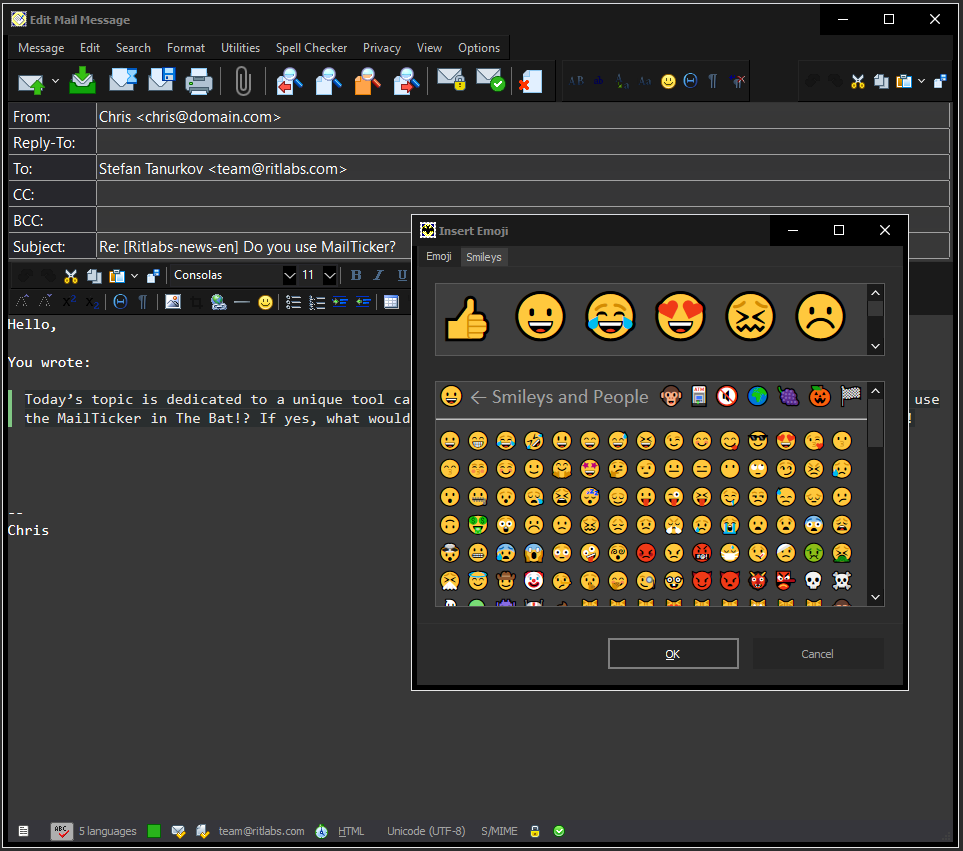
Task: Click Cancel in Insert Emoji dialog
Action: point(817,654)
